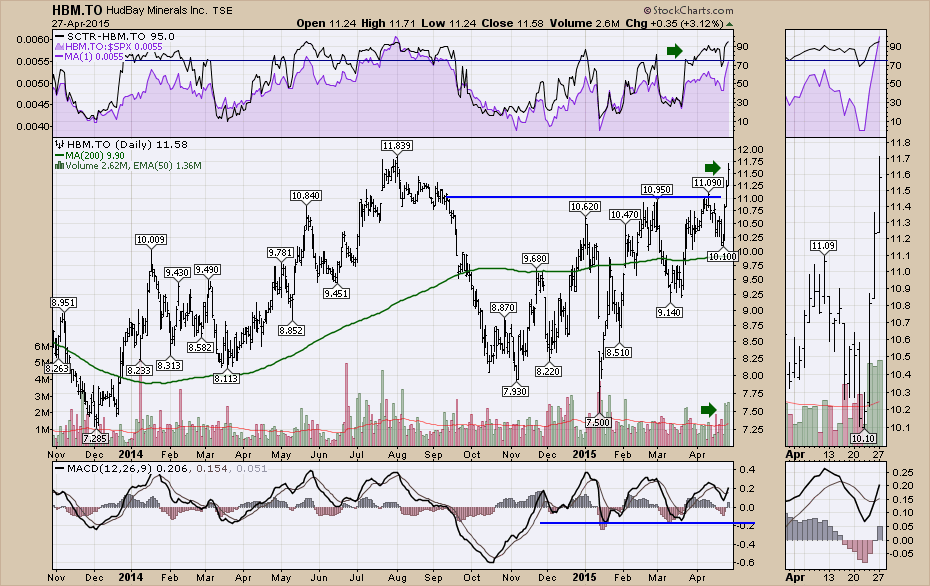Click the candlestick icon before HBM.TO (Daily)

[x=59, y=144]
